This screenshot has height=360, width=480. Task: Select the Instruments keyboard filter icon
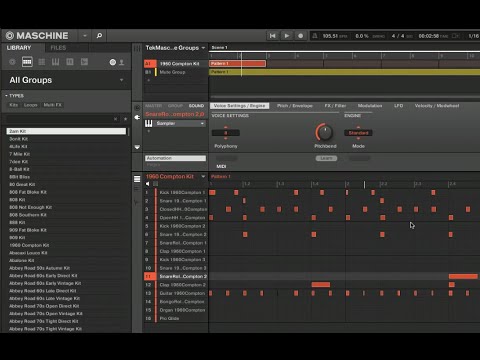(x=55, y=62)
